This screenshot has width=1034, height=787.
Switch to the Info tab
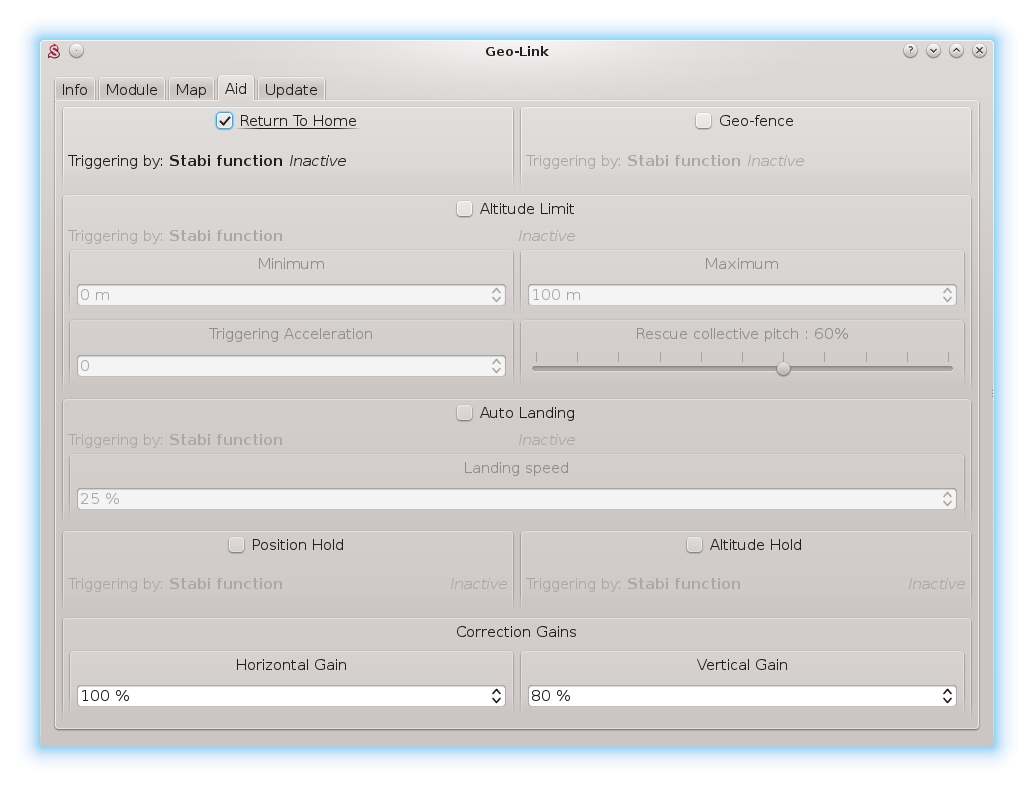click(75, 90)
